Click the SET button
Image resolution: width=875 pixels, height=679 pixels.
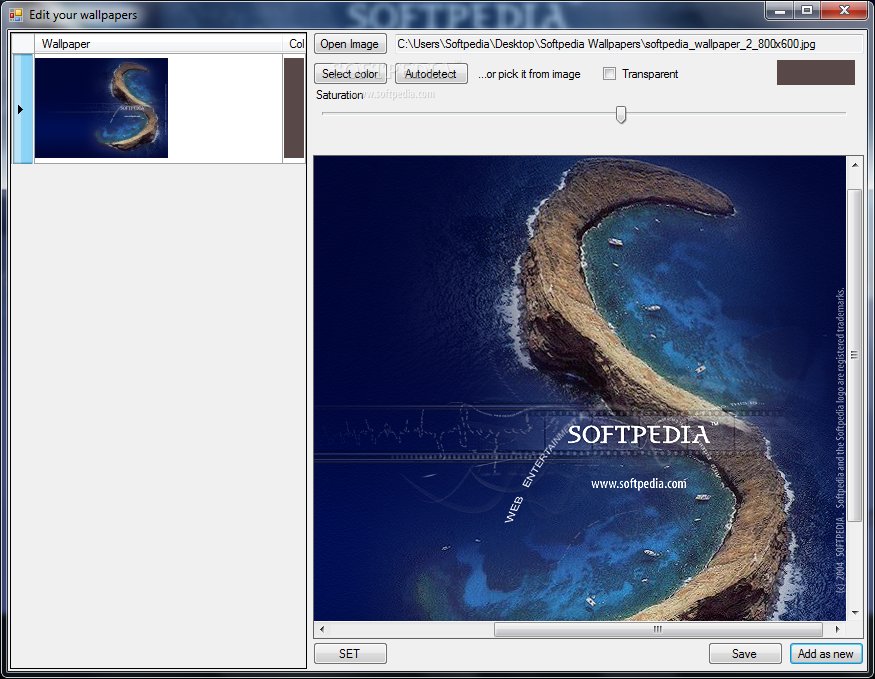[x=350, y=653]
